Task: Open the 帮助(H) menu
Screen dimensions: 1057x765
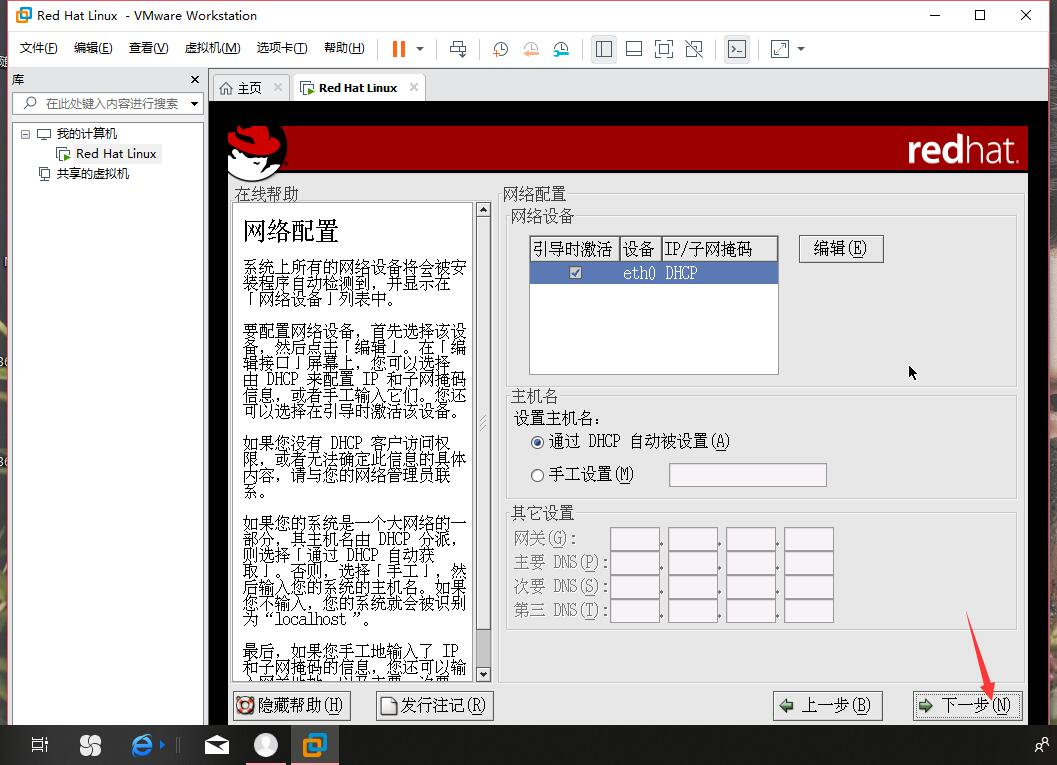Action: pos(344,48)
